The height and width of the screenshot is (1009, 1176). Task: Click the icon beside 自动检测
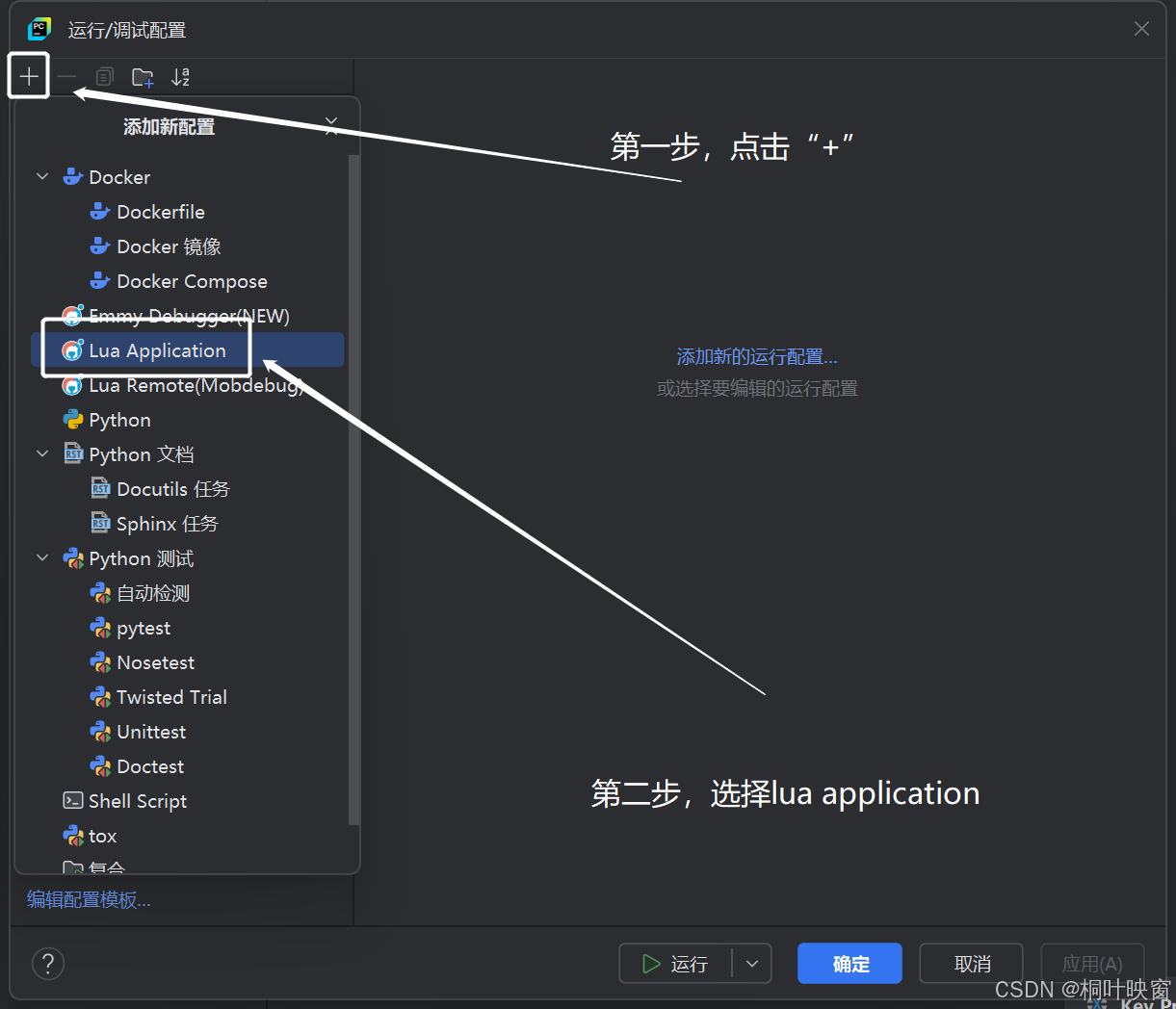(101, 593)
